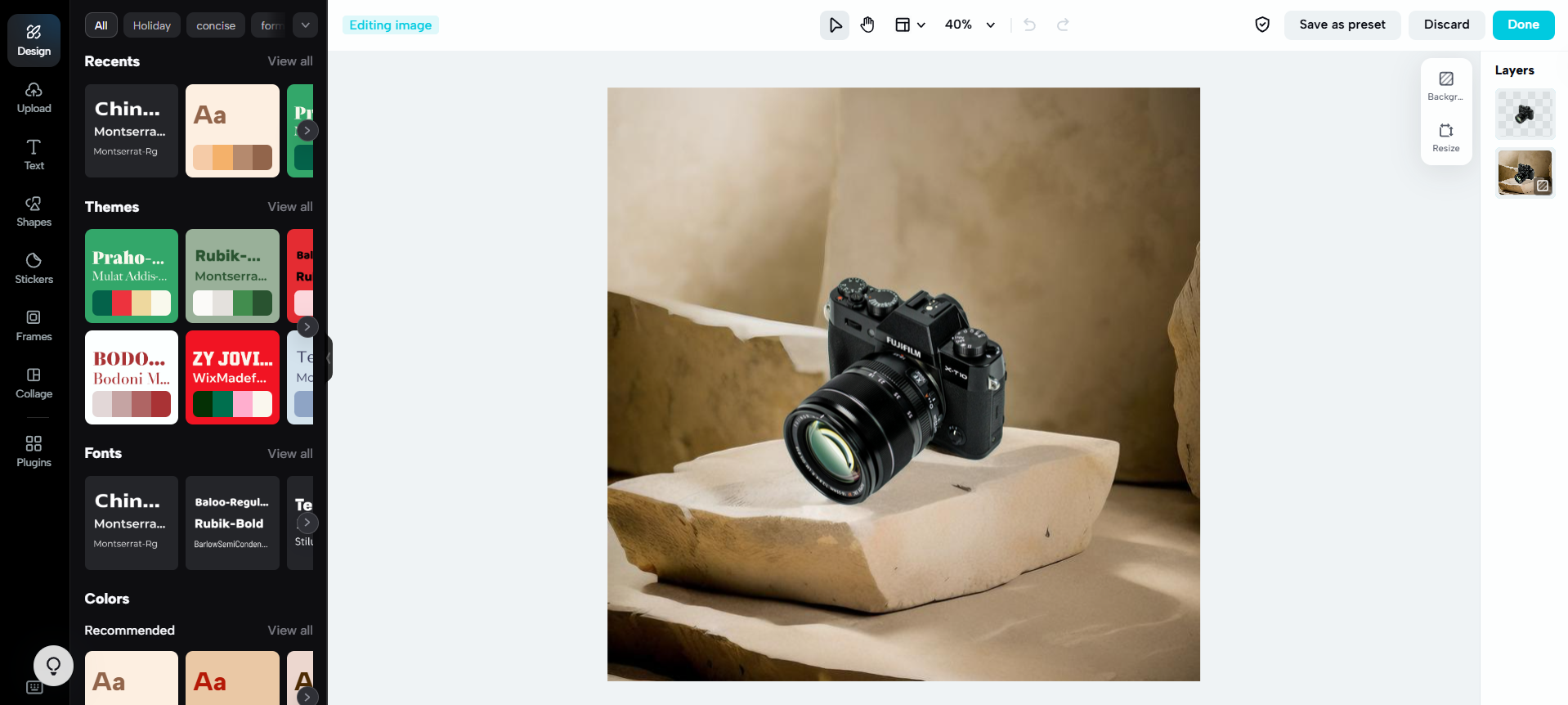Click the shield check icon
The width and height of the screenshot is (1568, 705).
point(1262,25)
